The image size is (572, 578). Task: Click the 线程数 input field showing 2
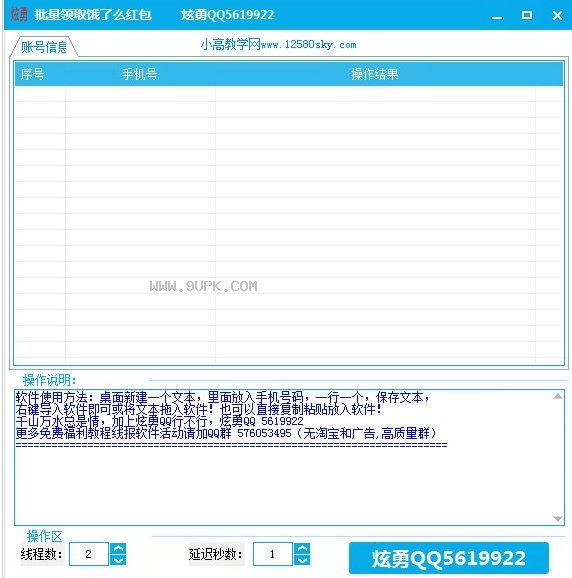(89, 554)
